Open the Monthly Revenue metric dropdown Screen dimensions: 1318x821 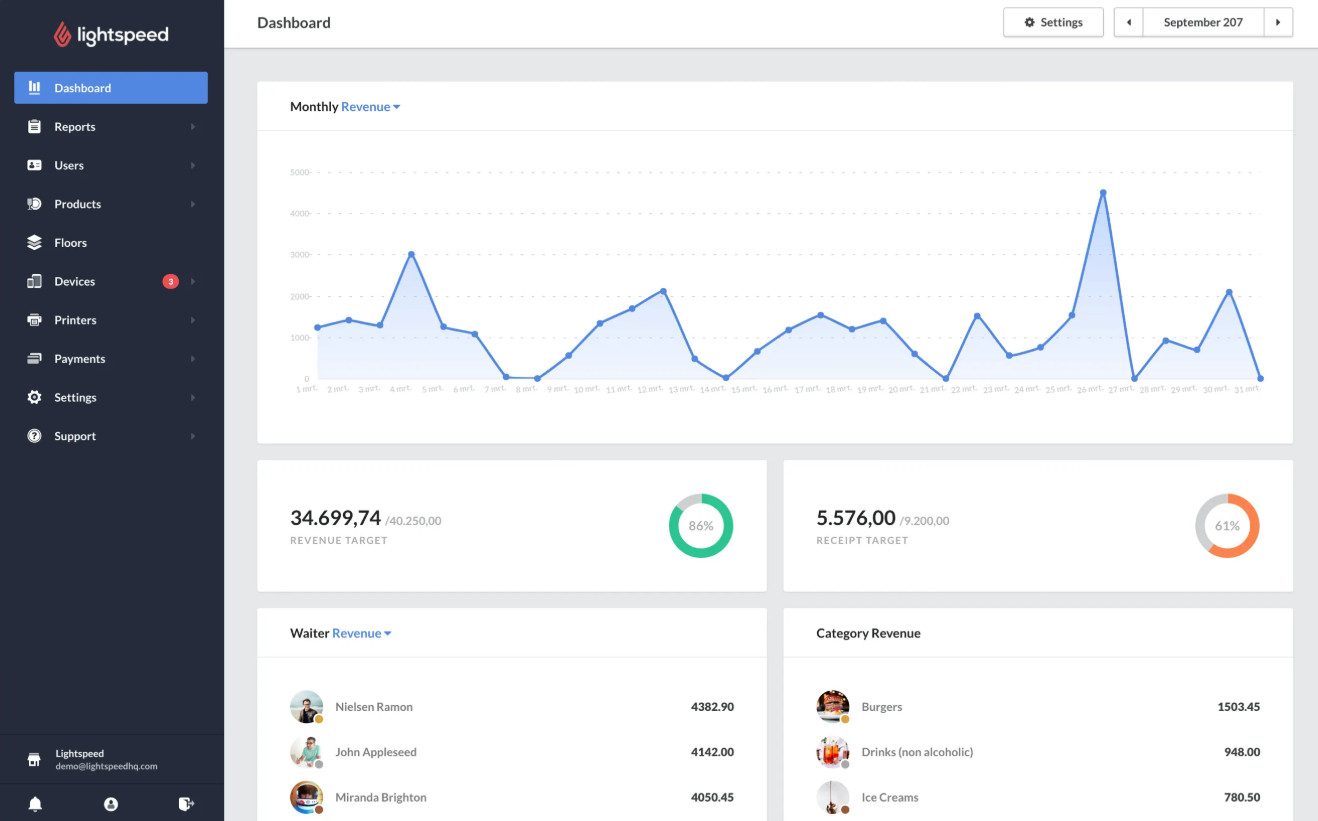pyautogui.click(x=370, y=107)
